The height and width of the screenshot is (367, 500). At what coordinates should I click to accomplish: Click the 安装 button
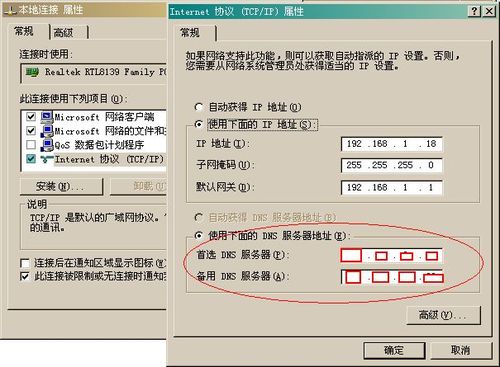pos(61,186)
